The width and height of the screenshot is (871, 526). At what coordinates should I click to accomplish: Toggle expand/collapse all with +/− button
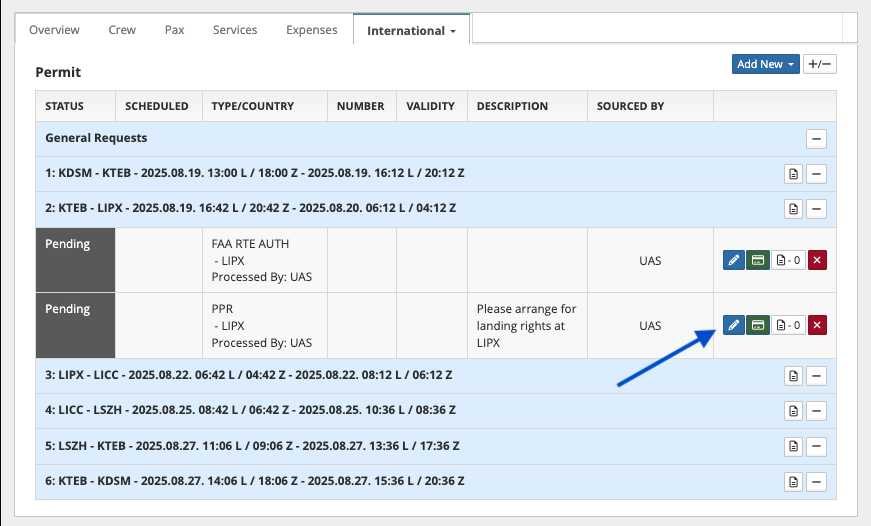click(819, 64)
